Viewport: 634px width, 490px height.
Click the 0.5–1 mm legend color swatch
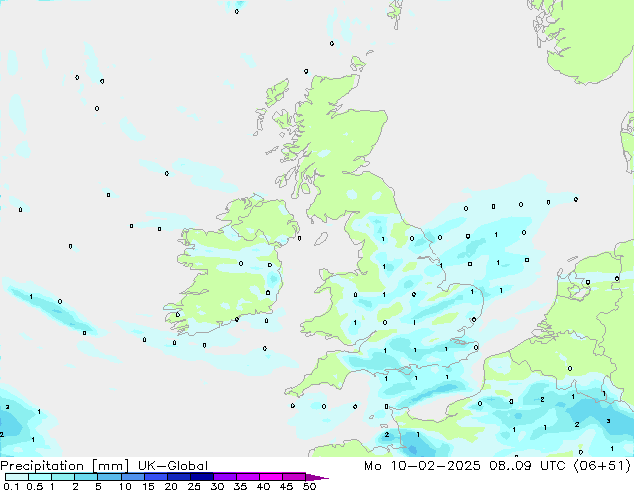pos(40,477)
